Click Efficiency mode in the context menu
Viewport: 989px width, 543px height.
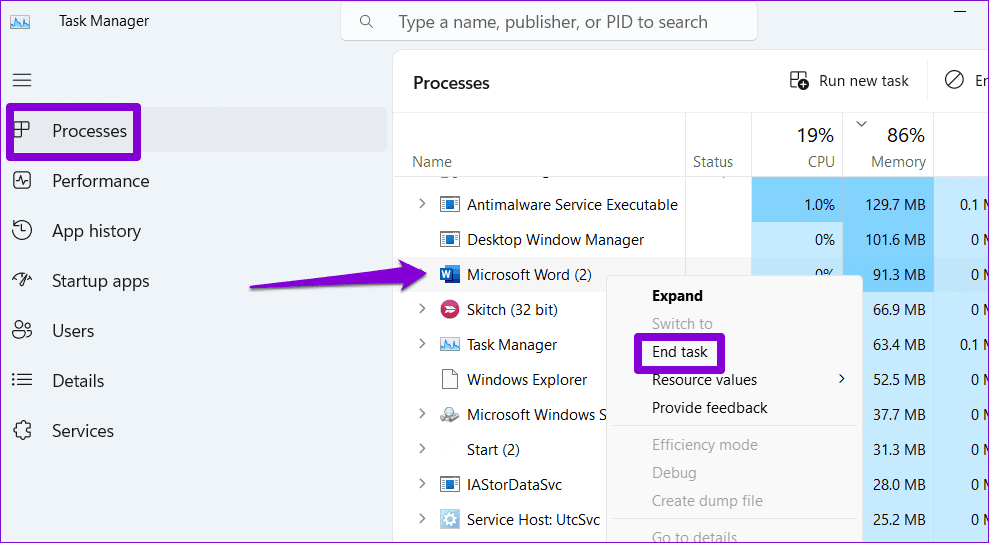tap(705, 445)
